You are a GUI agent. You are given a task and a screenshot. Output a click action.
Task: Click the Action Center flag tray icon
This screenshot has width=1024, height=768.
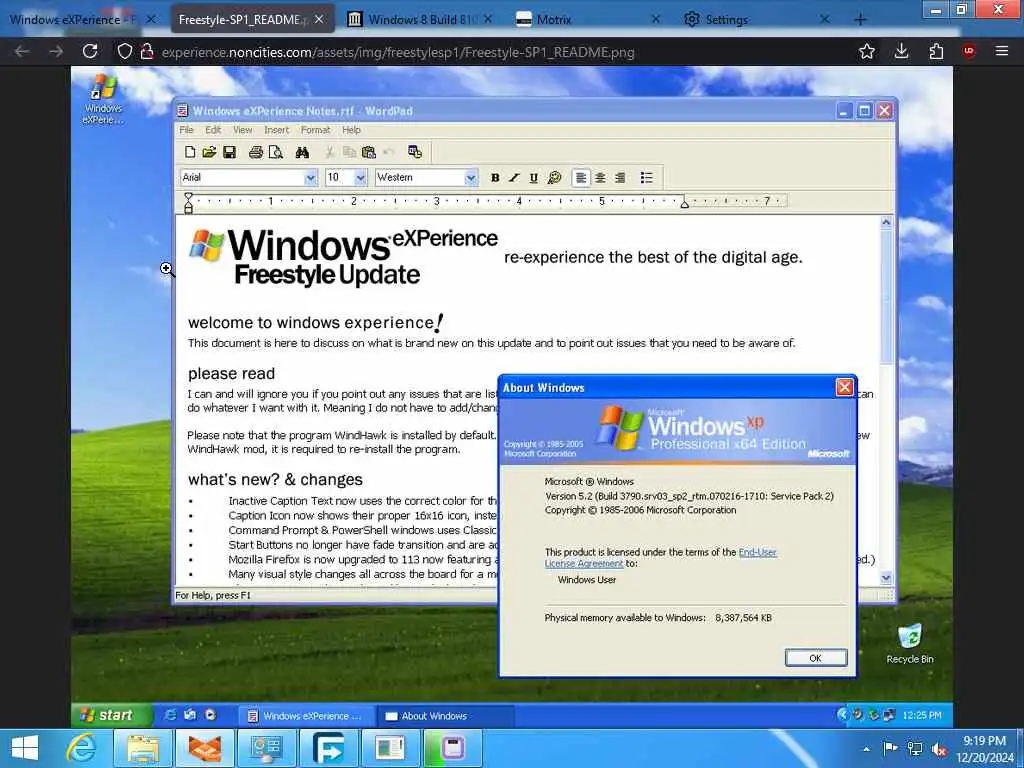pos(889,749)
